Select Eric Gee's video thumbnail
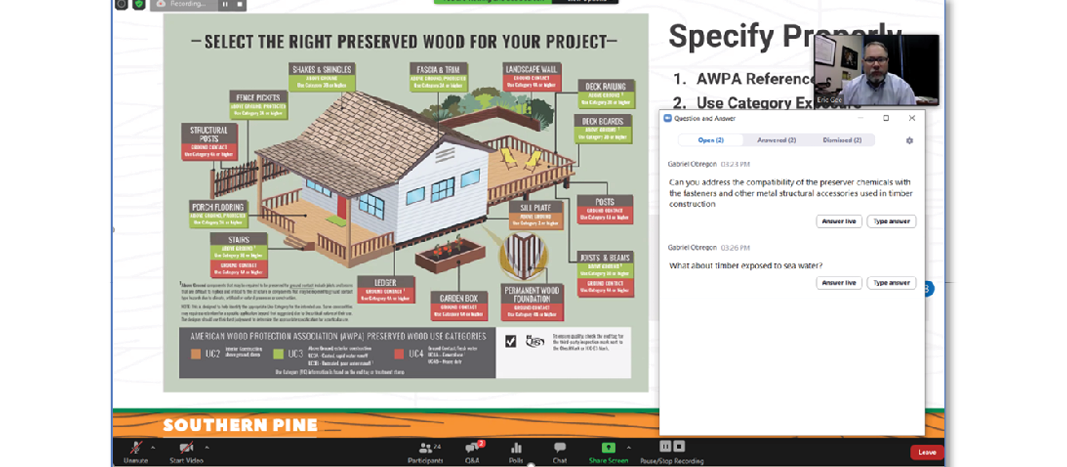Image resolution: width=1067 pixels, height=467 pixels. pyautogui.click(x=876, y=70)
